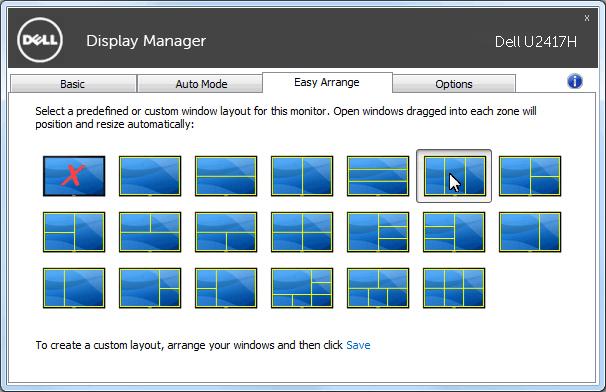Choose the six-zone three-by-two grid layout
606x392 pixels.
(454, 288)
